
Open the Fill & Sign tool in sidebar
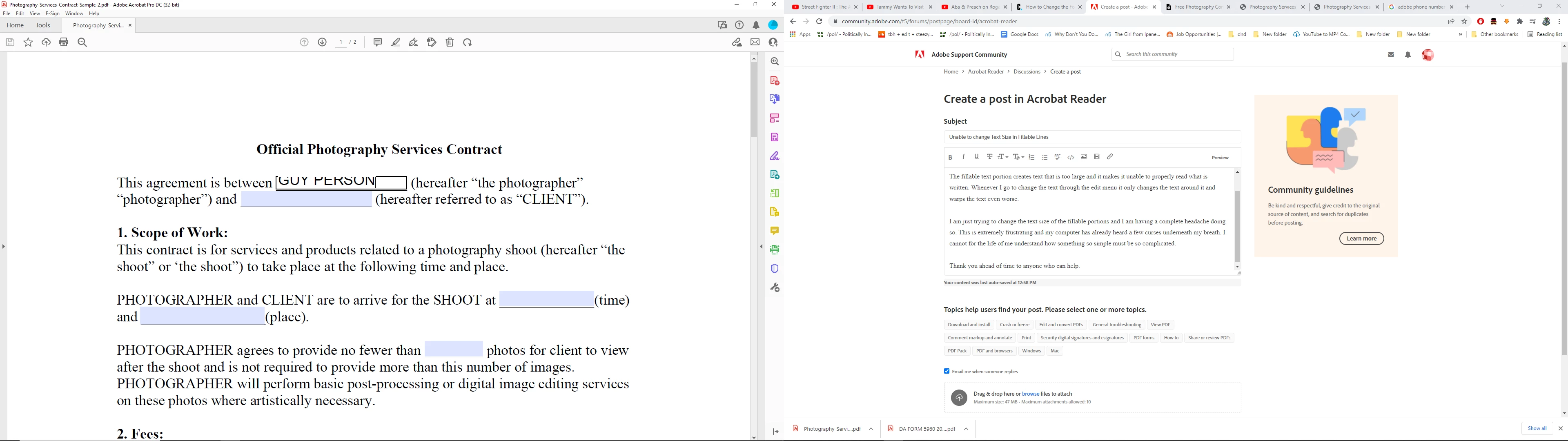coord(775,156)
